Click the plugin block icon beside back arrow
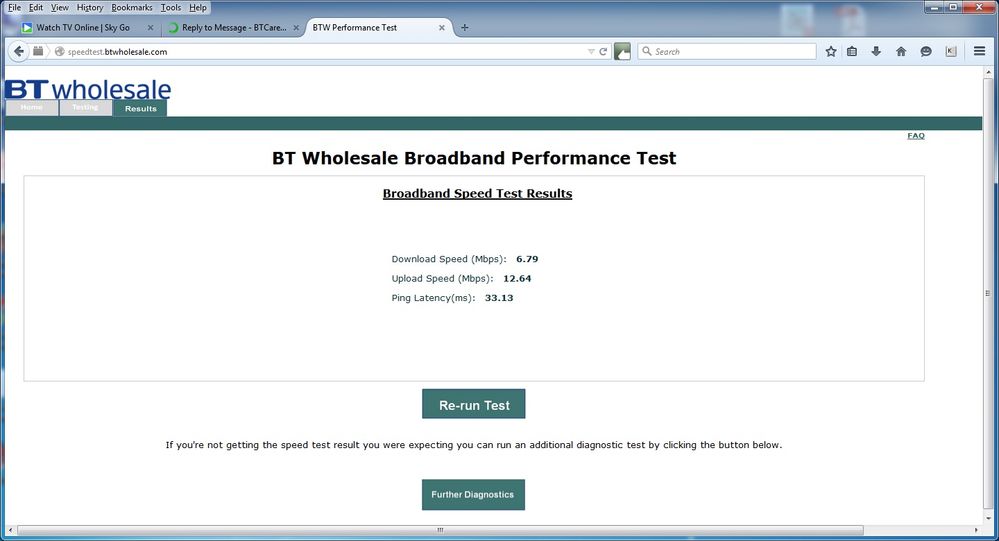Image resolution: width=999 pixels, height=541 pixels. (x=38, y=51)
